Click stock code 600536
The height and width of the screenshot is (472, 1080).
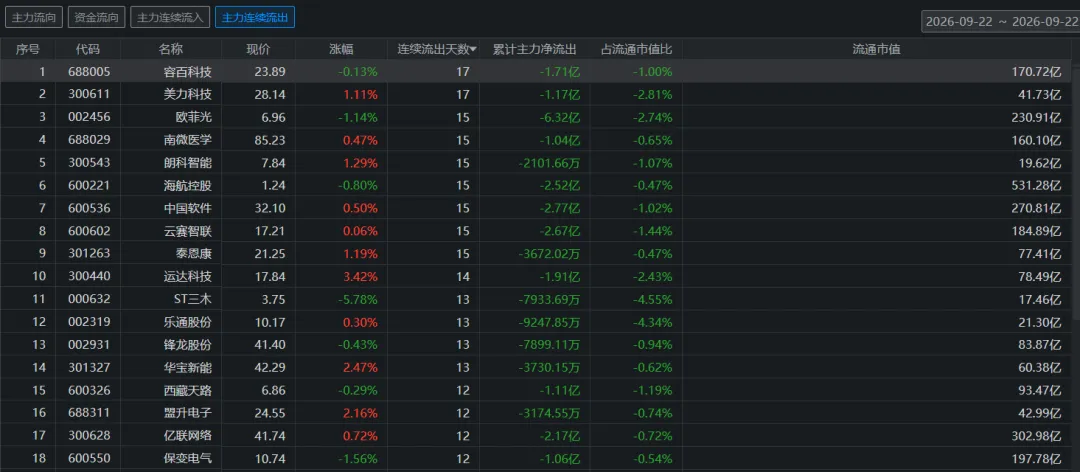coord(89,208)
